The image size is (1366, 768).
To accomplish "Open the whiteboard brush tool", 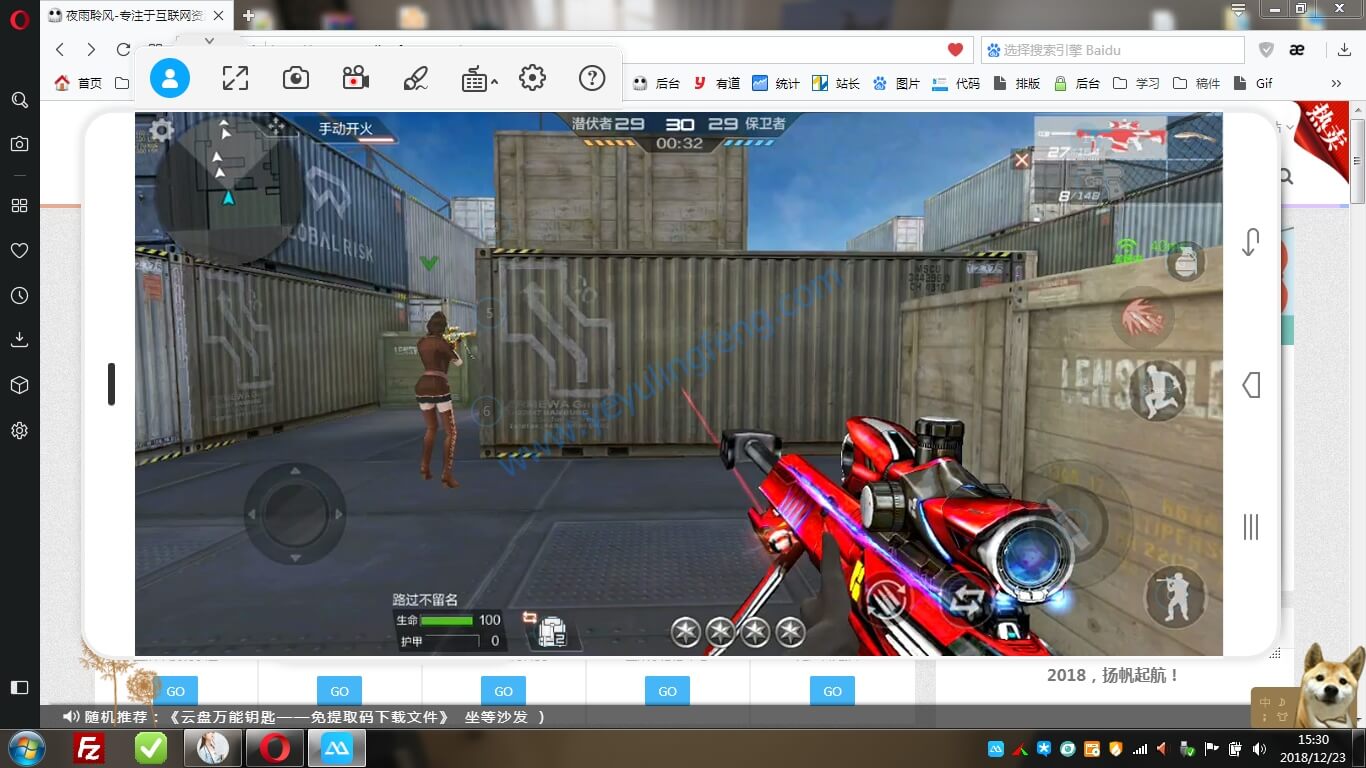I will pyautogui.click(x=415, y=78).
